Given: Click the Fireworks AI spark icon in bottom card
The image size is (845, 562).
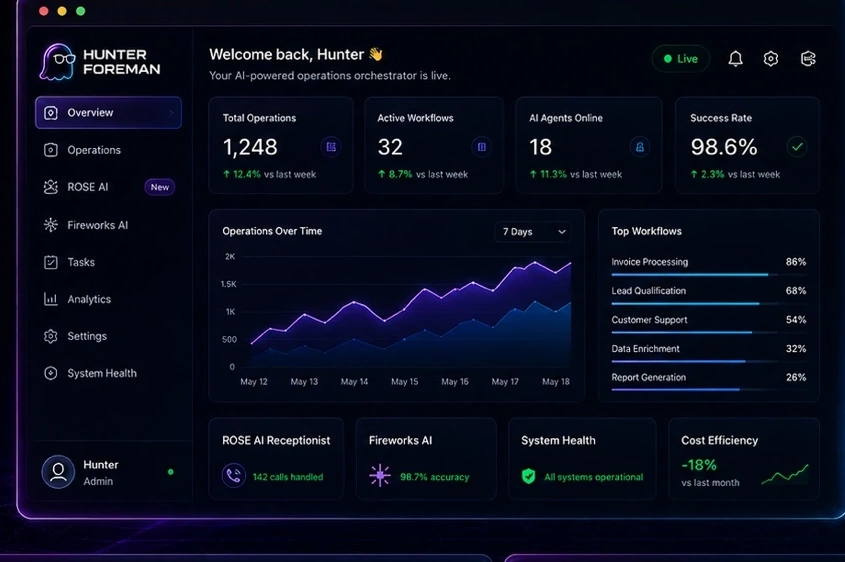Looking at the screenshot, I should pyautogui.click(x=380, y=475).
